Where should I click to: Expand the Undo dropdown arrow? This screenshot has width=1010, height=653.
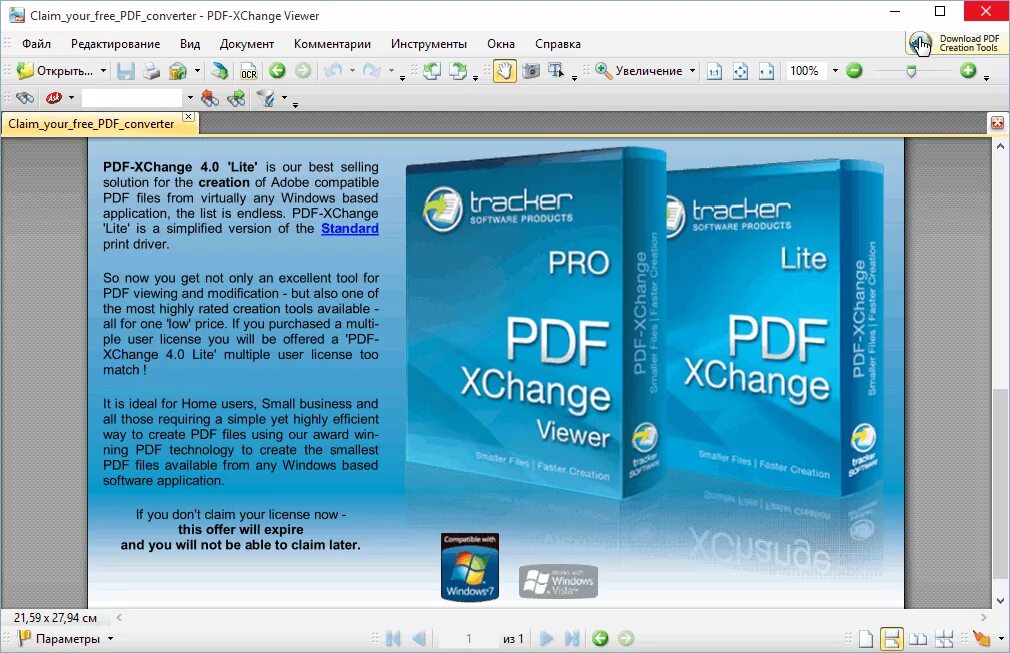pyautogui.click(x=352, y=70)
